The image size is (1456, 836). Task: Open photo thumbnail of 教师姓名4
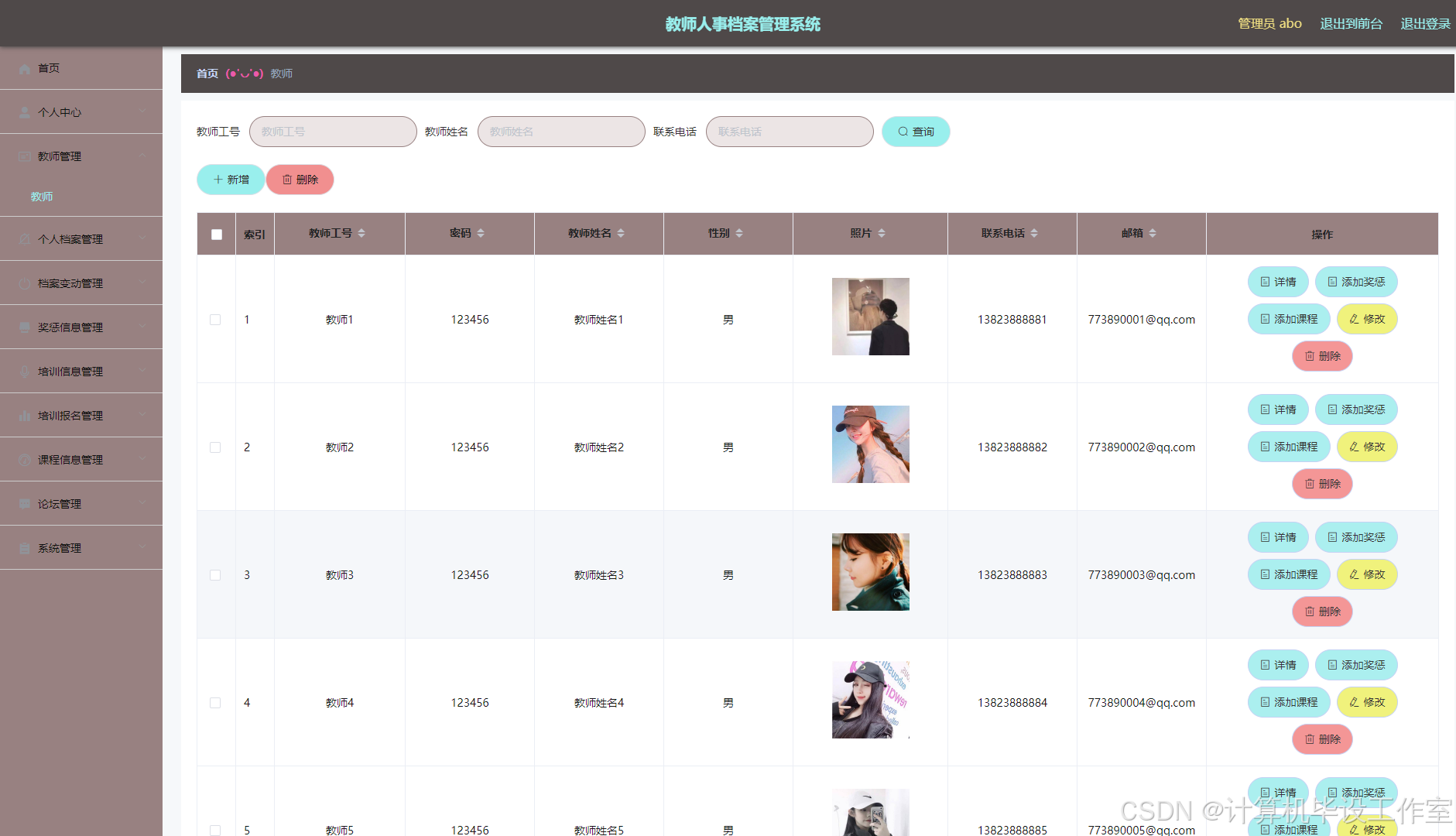point(871,700)
